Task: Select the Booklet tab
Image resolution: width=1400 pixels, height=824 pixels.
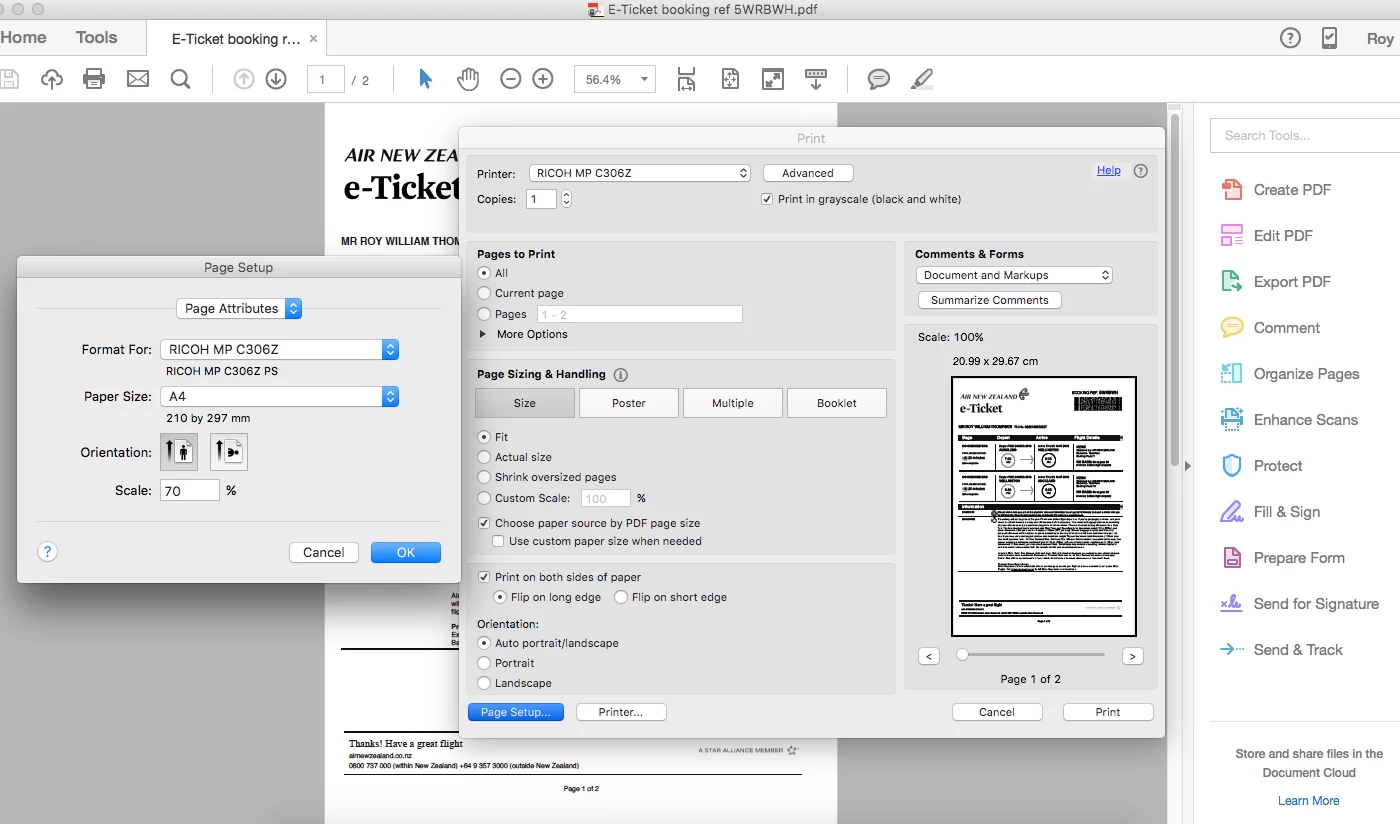Action: click(837, 403)
